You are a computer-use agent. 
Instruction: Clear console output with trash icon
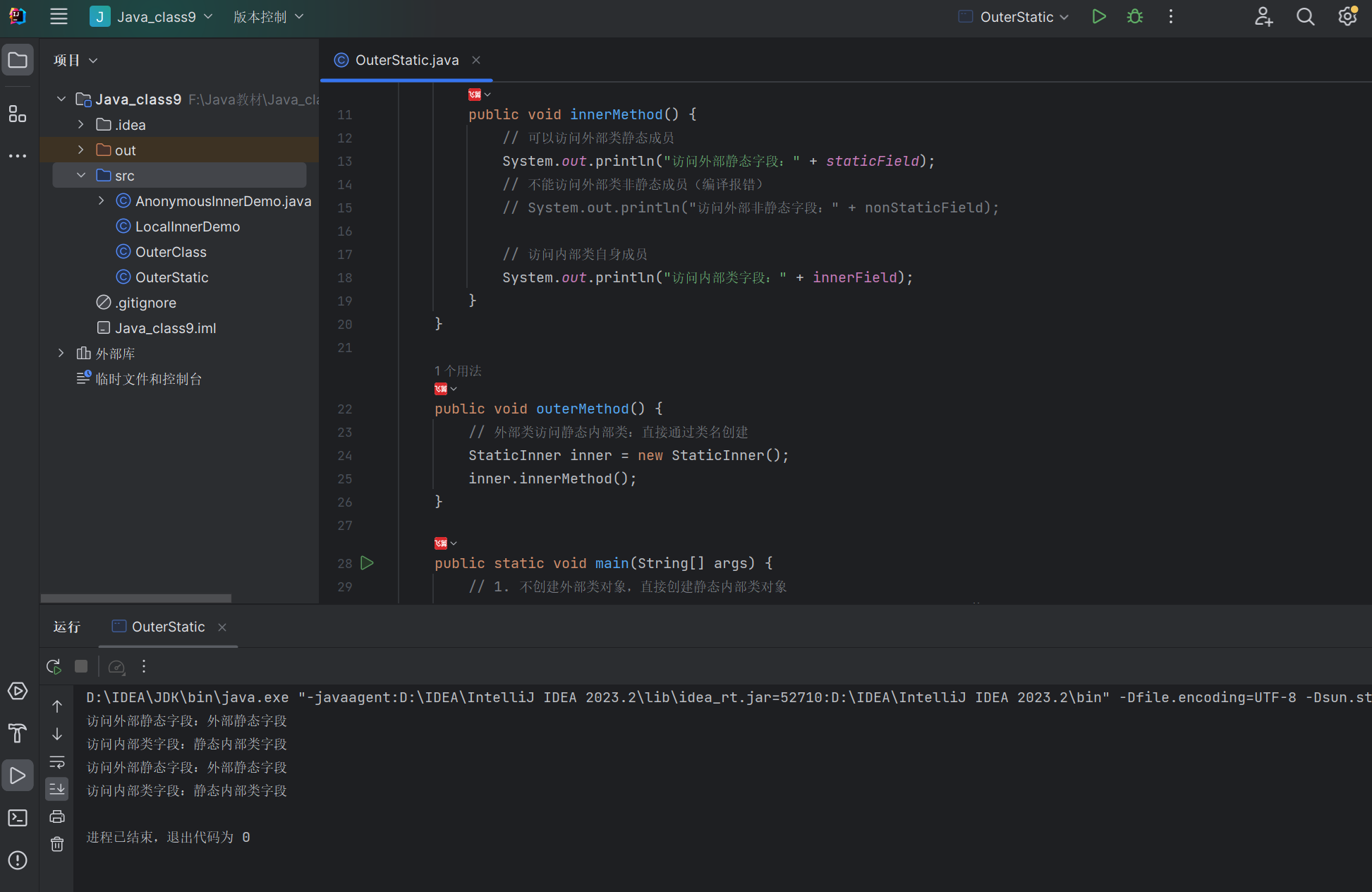pos(57,844)
